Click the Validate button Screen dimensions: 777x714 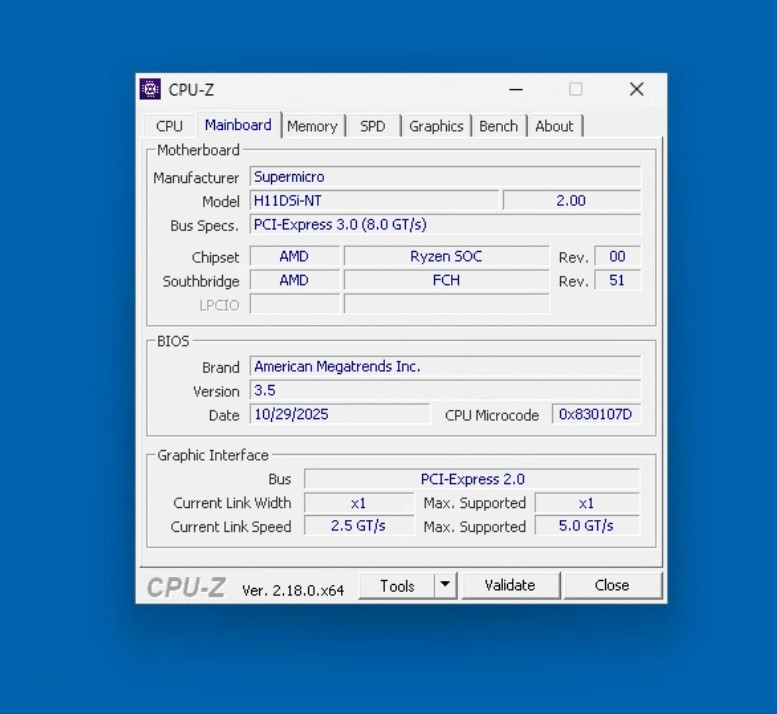pyautogui.click(x=510, y=586)
